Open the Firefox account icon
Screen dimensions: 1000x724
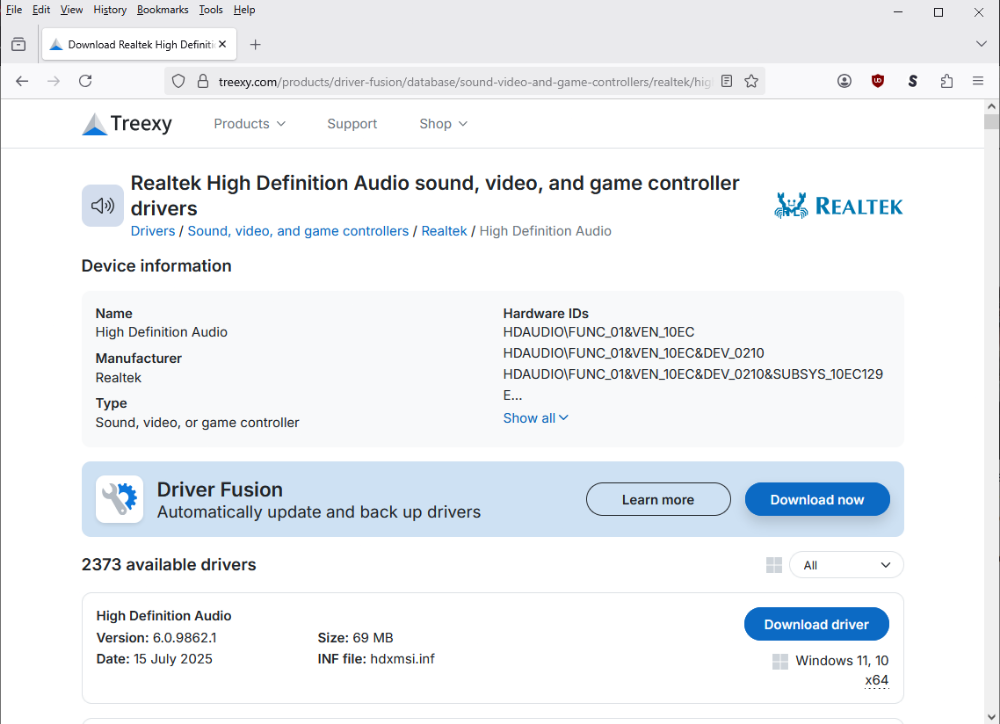click(x=845, y=81)
